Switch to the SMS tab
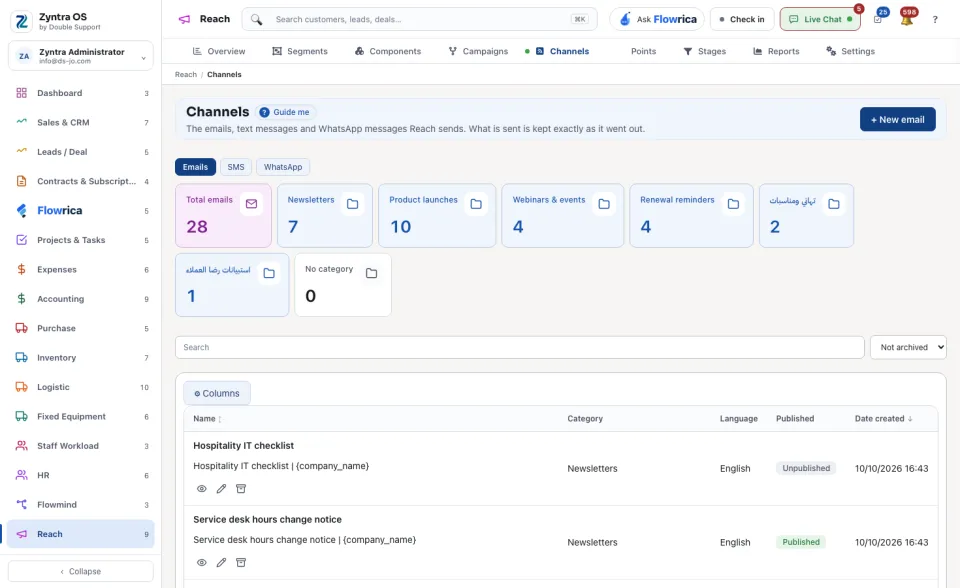Viewport: 960px width, 588px height. click(x=236, y=167)
